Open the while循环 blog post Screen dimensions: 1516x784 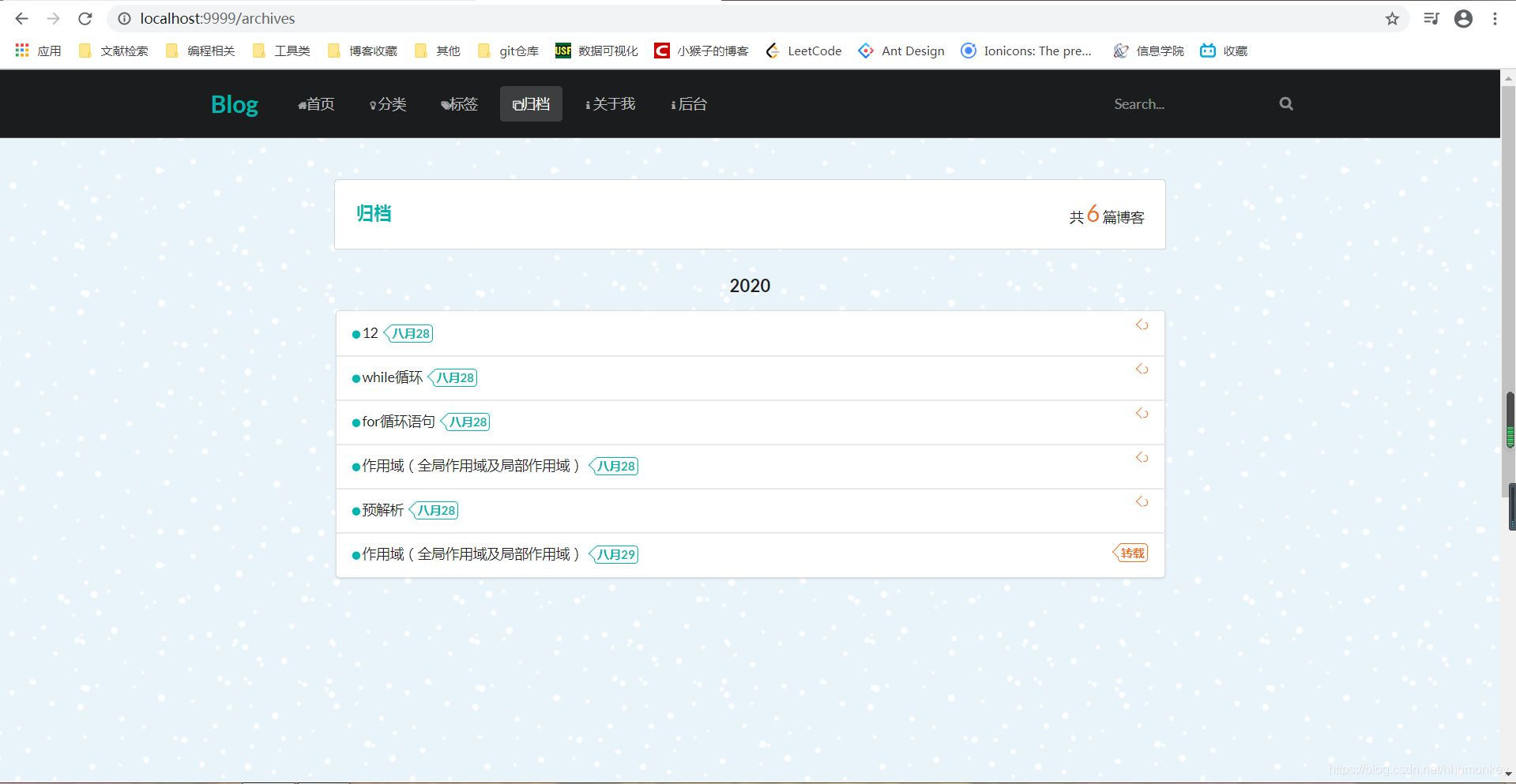392,377
